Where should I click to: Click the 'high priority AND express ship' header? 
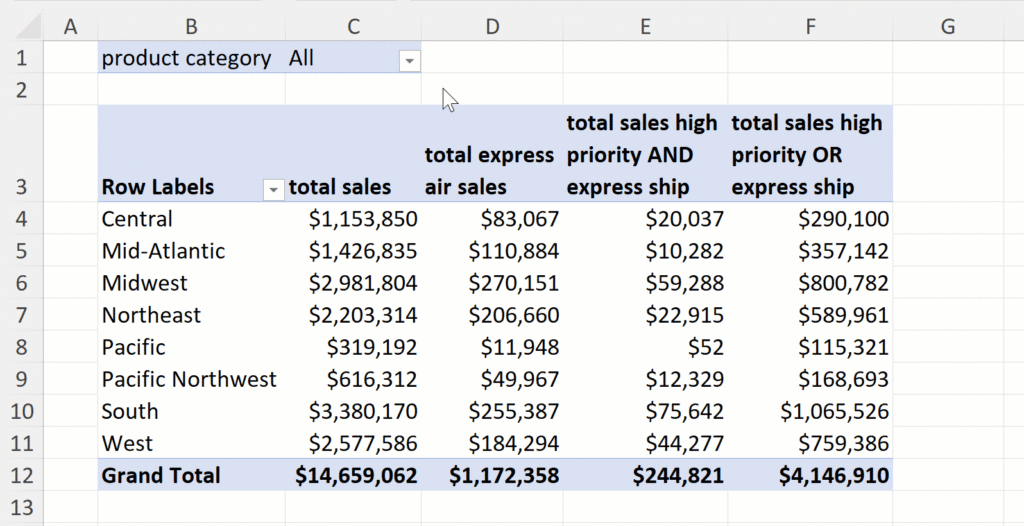pos(643,155)
